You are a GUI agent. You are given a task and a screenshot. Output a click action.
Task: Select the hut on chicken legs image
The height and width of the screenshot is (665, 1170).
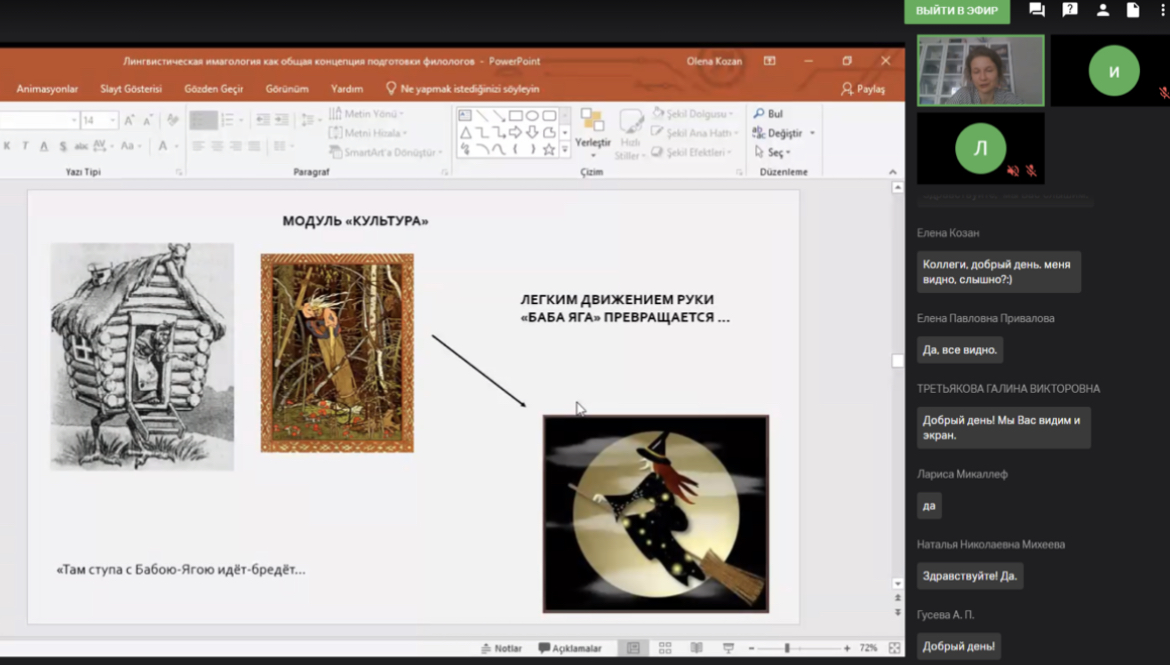click(142, 356)
